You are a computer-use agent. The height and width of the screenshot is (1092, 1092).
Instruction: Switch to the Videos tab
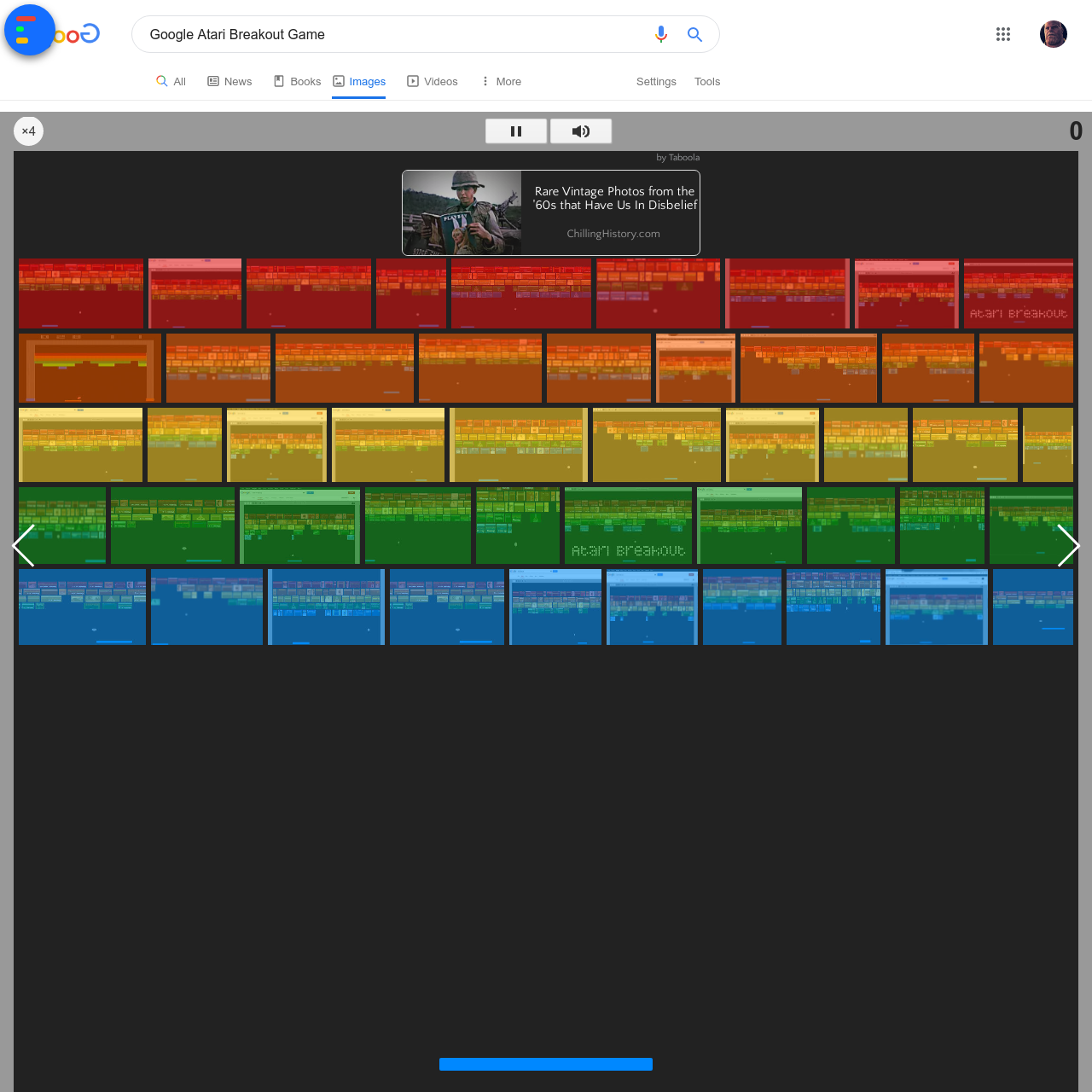[x=433, y=81]
